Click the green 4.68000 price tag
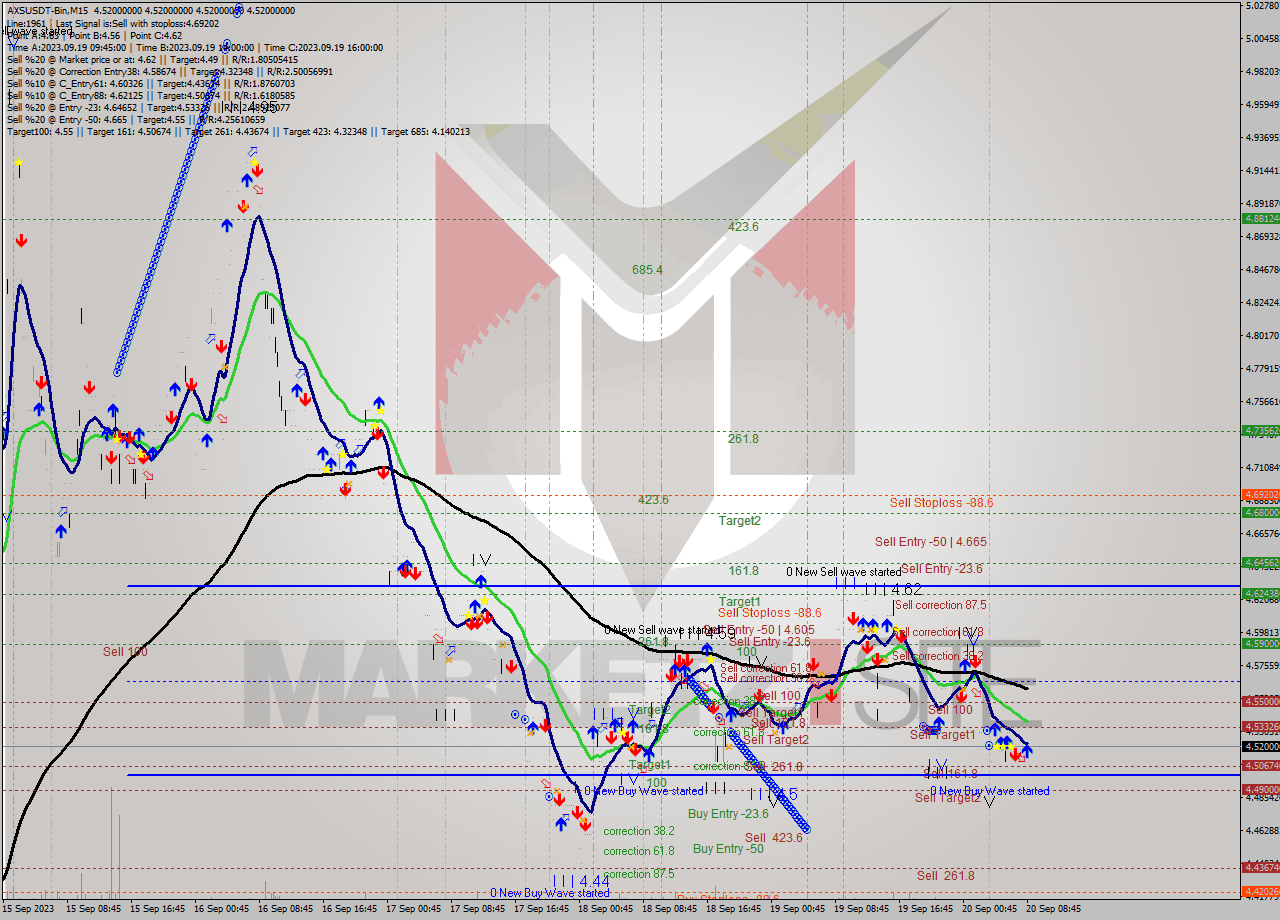Screen dimensions: 1280x920 1260,512
